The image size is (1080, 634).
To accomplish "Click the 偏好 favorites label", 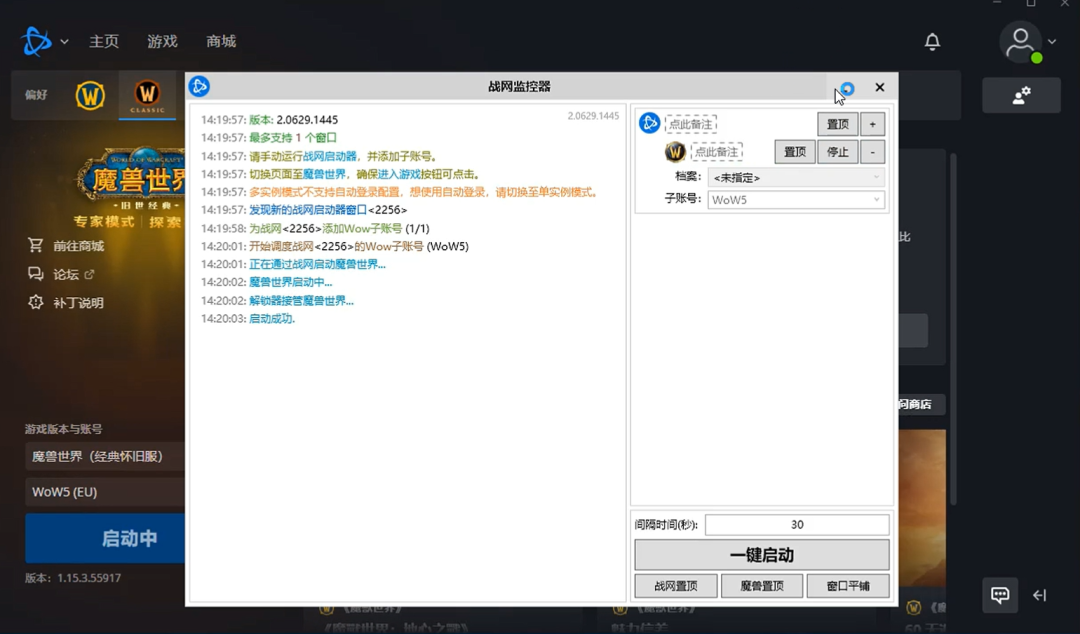I will tap(36, 95).
